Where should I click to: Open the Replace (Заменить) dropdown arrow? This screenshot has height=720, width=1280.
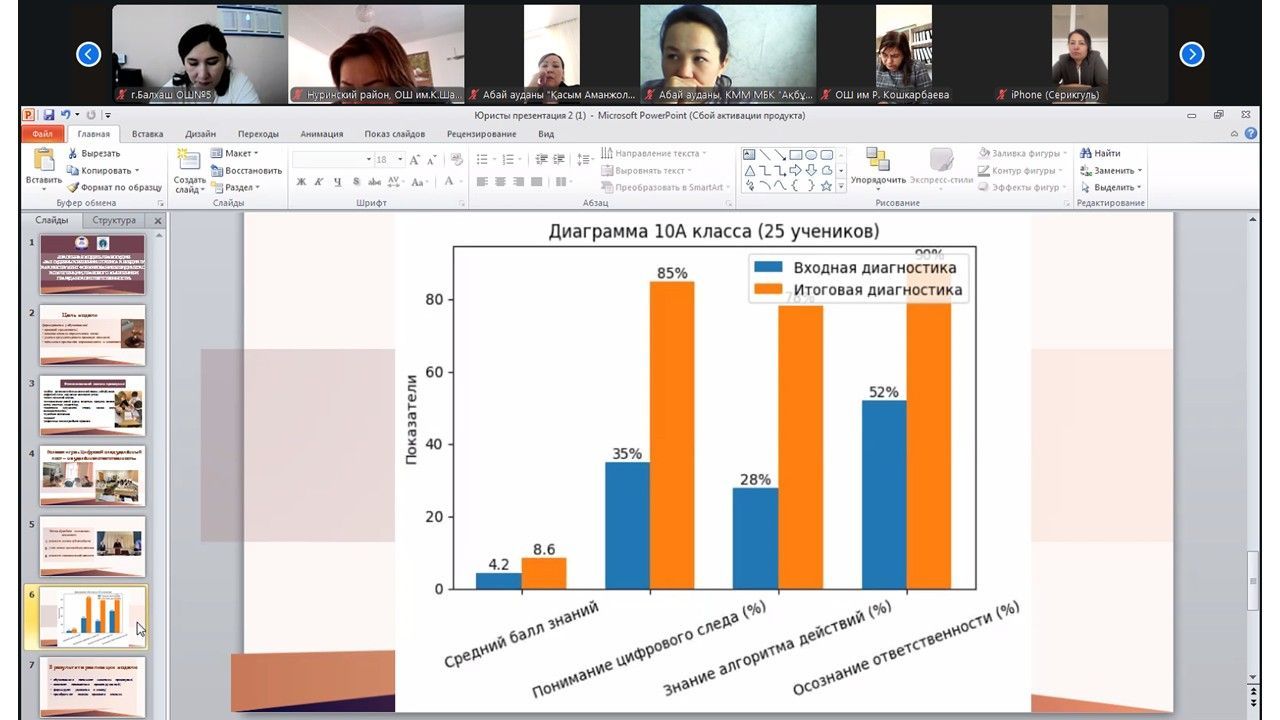(x=1140, y=170)
